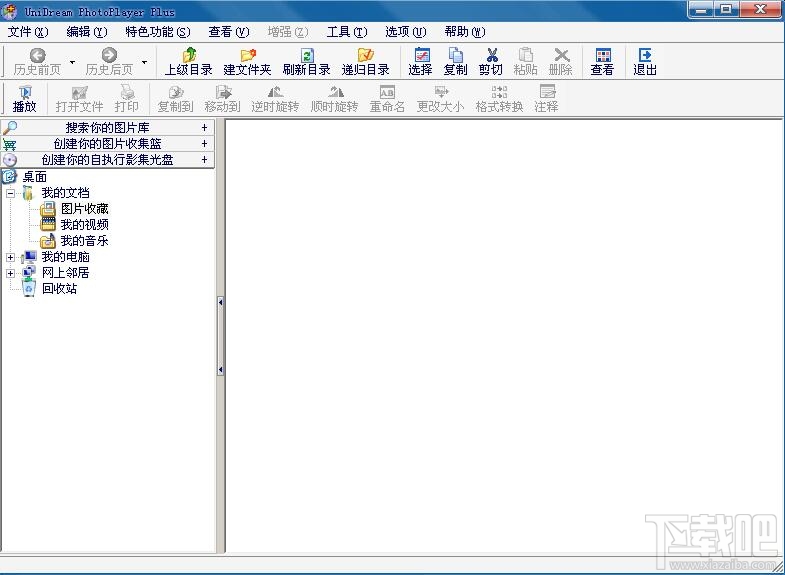
Task: Expand the 创建你的自执行影集光盘 panel plus sign
Action: pos(204,160)
